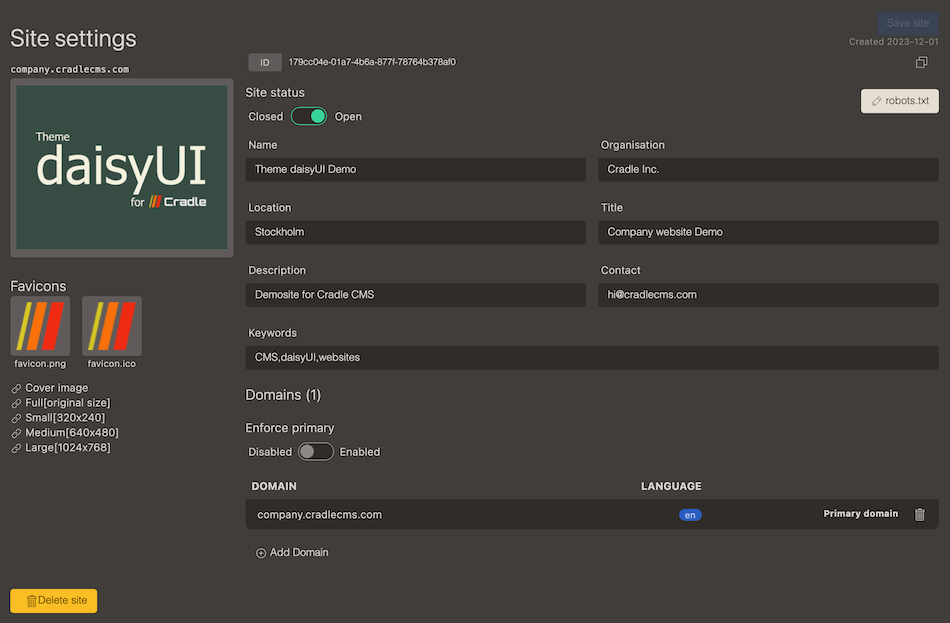
Task: Click the Save site button
Action: (908, 23)
